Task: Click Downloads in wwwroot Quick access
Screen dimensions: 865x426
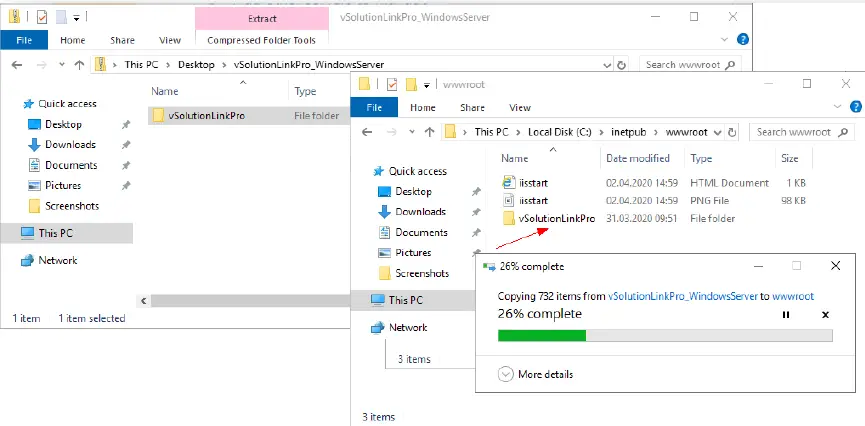Action: pyautogui.click(x=420, y=211)
